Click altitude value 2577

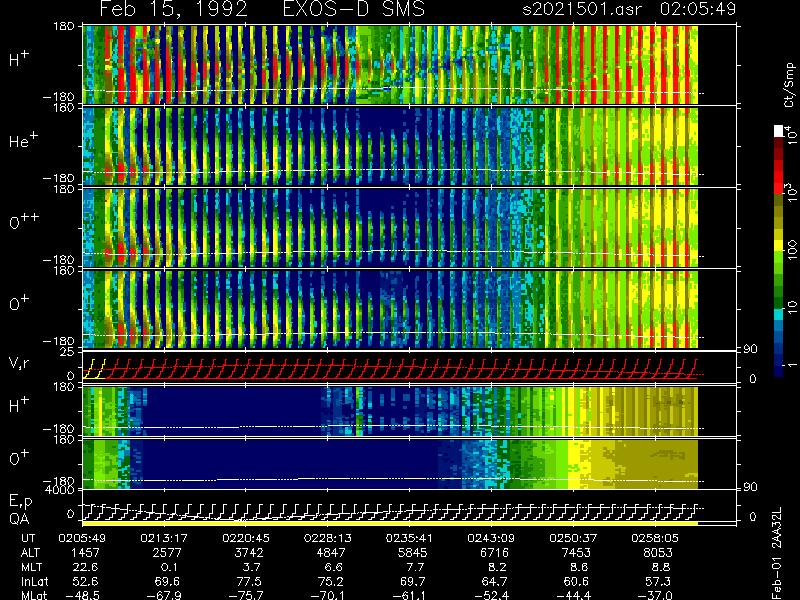tap(167, 553)
